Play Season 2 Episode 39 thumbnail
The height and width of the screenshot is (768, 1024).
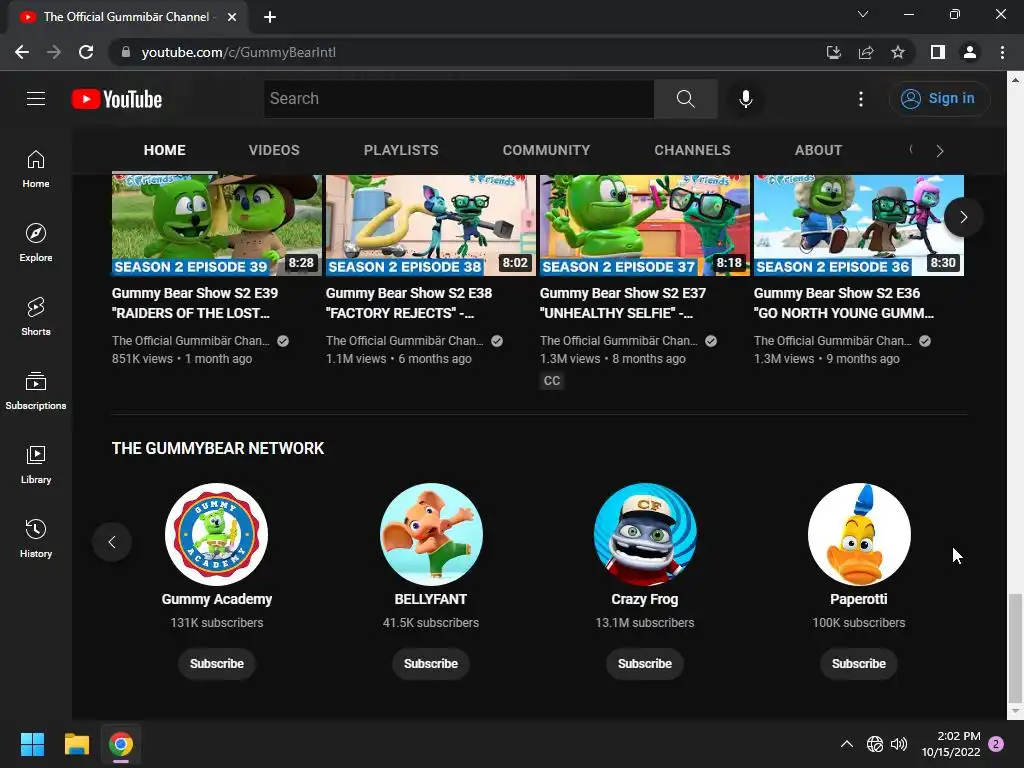(x=217, y=225)
